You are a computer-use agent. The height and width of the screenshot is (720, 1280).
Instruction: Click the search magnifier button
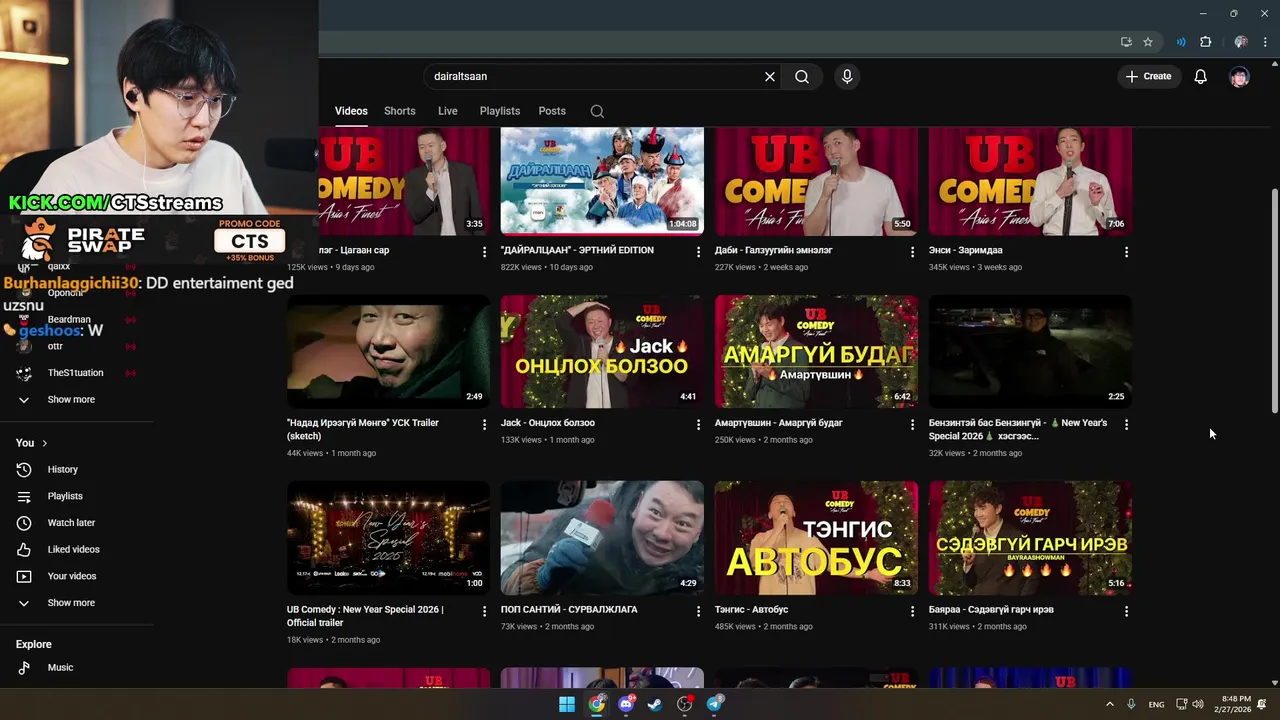point(802,77)
